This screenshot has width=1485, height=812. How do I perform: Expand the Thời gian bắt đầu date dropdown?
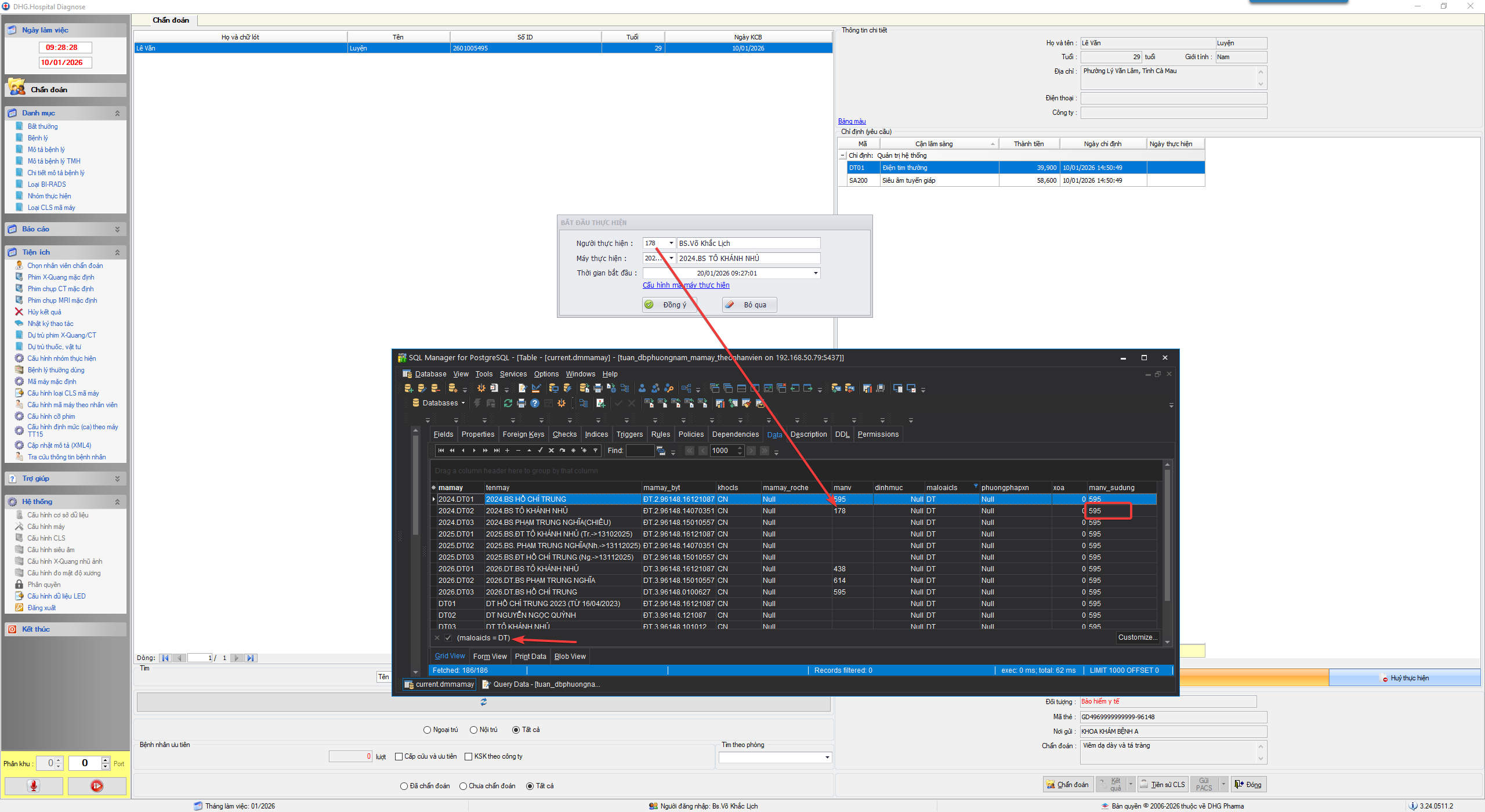pyautogui.click(x=815, y=273)
